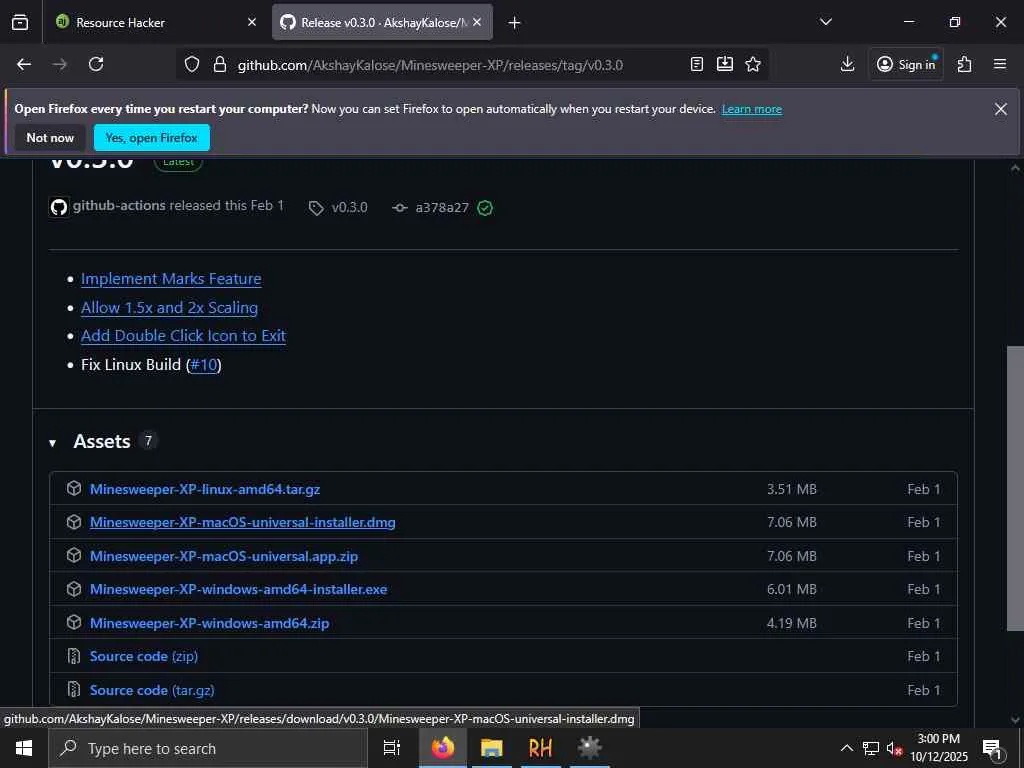Click the Firefox View icon
Viewport: 1024px width, 768px height.
pyautogui.click(x=20, y=22)
